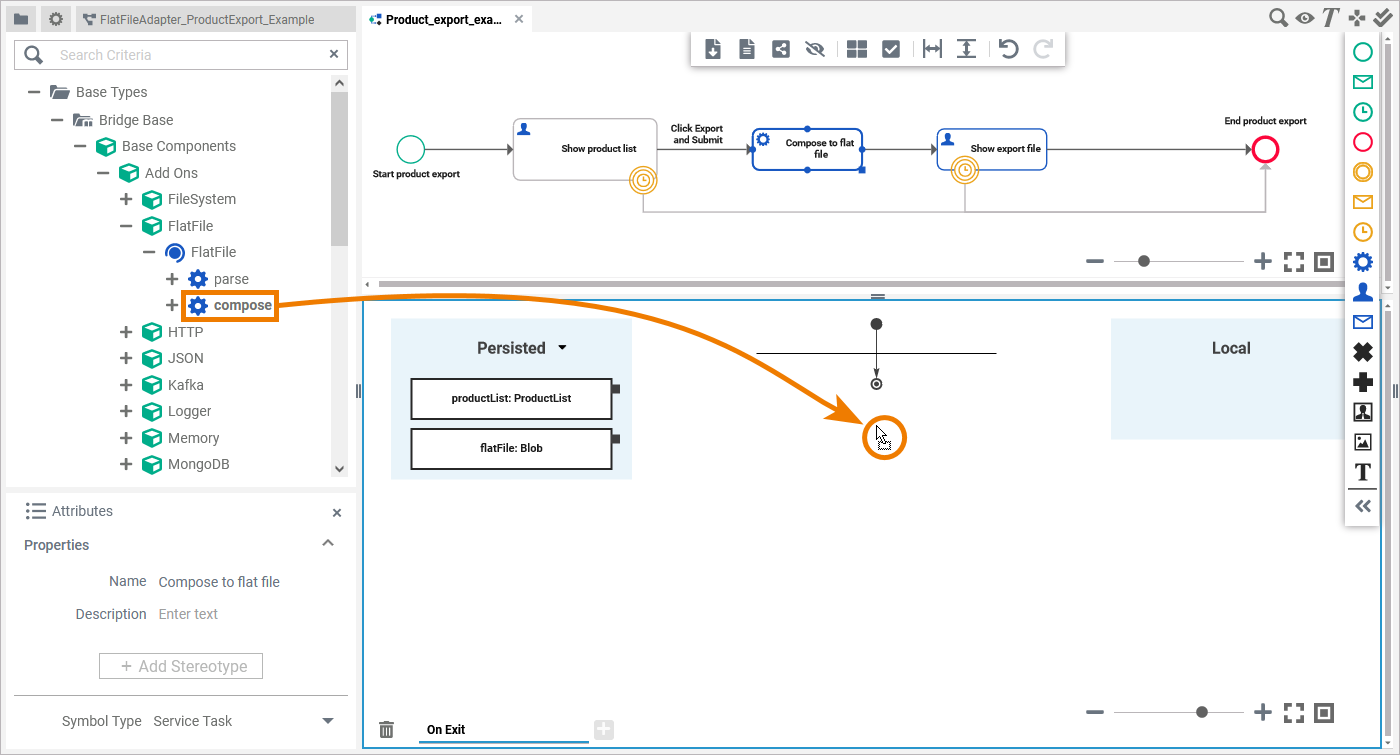The image size is (1400, 755).
Task: Click the undo arrow in toolbar
Action: 1008,49
